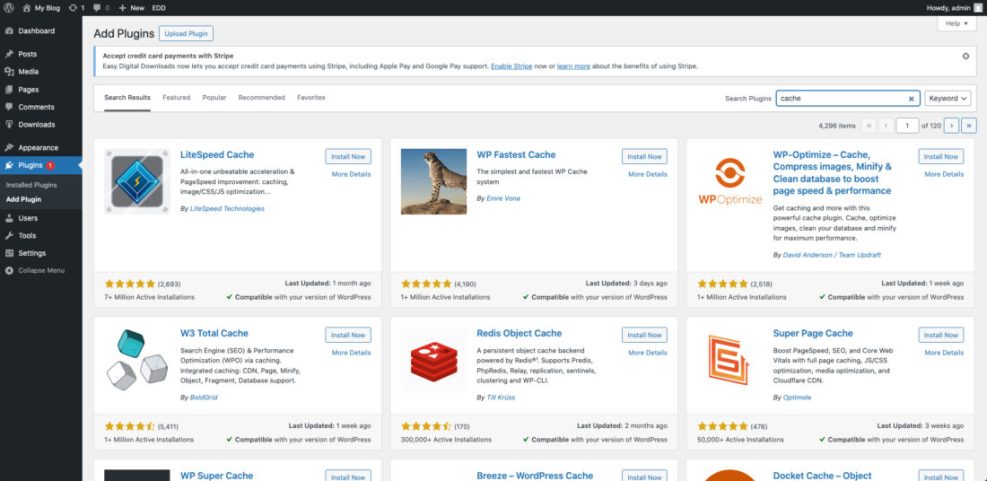Open BoldGrid author link

point(203,397)
